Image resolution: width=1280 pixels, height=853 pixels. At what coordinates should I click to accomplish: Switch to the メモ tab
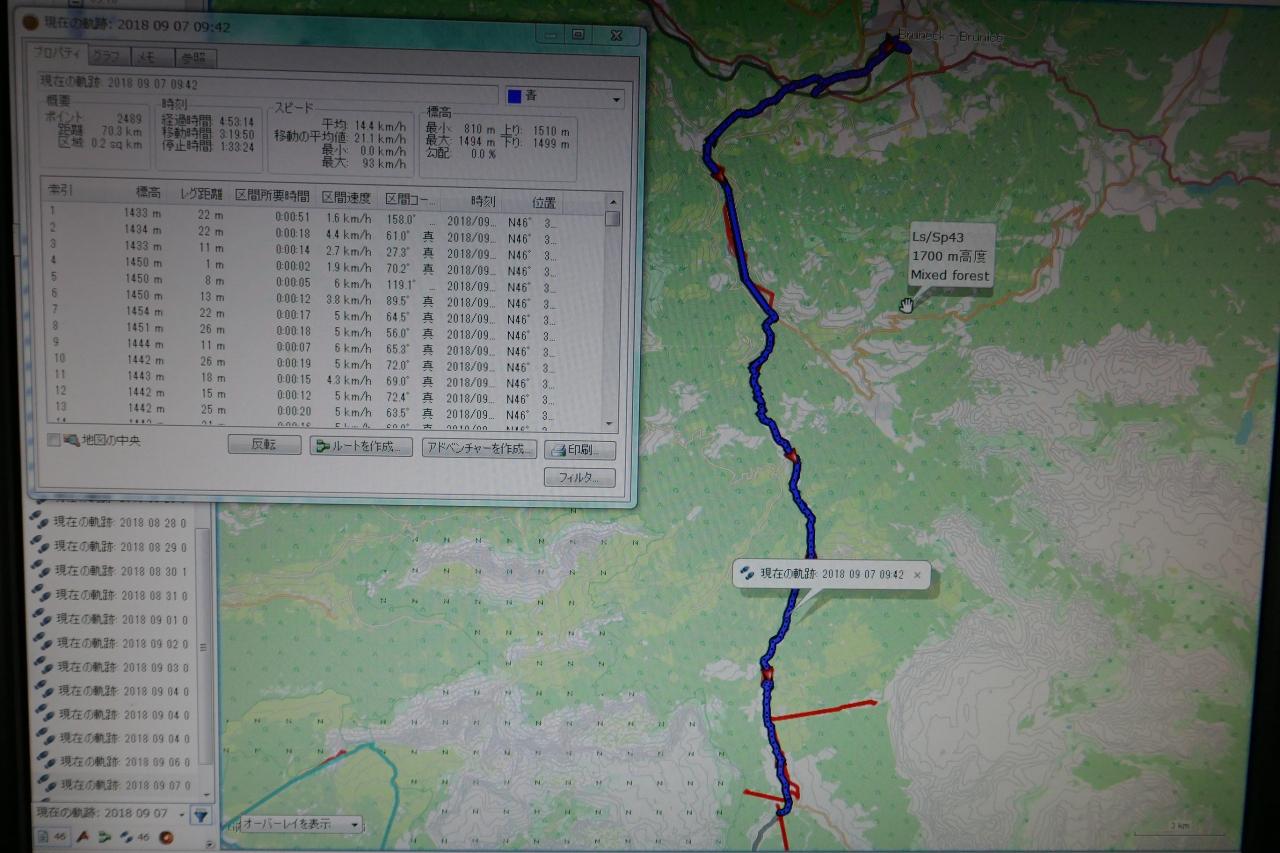[145, 57]
